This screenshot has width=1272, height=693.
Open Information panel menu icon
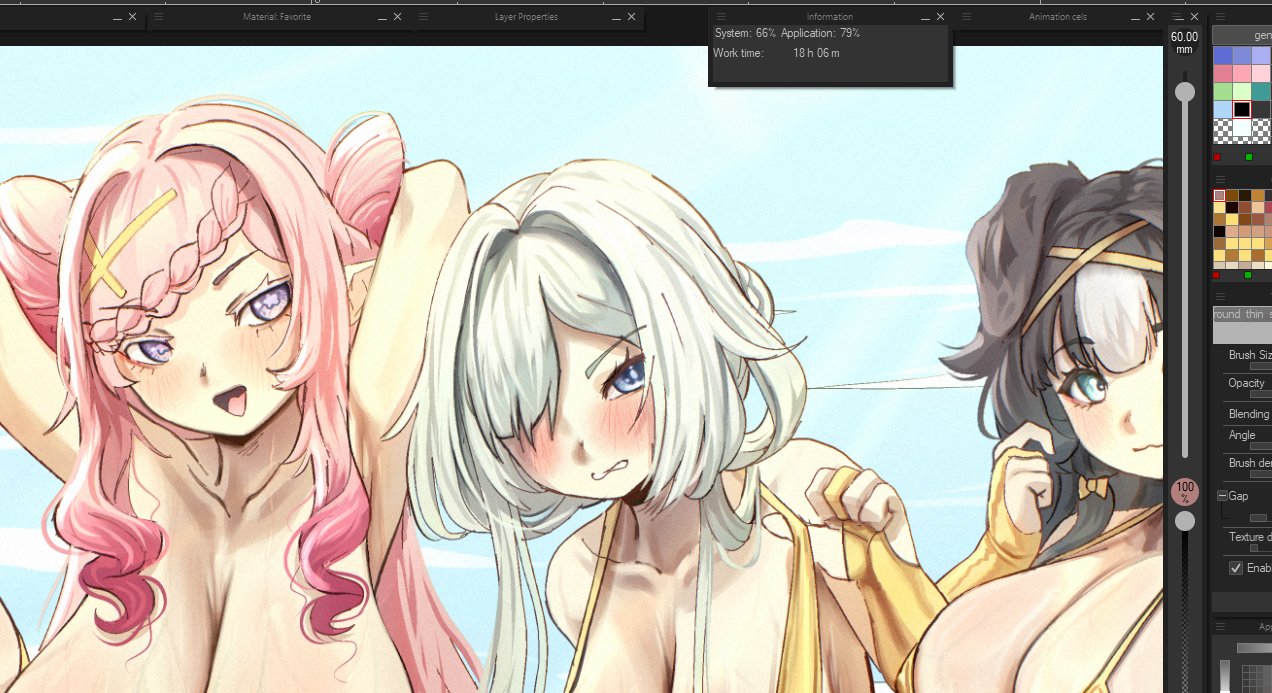pyautogui.click(x=721, y=17)
